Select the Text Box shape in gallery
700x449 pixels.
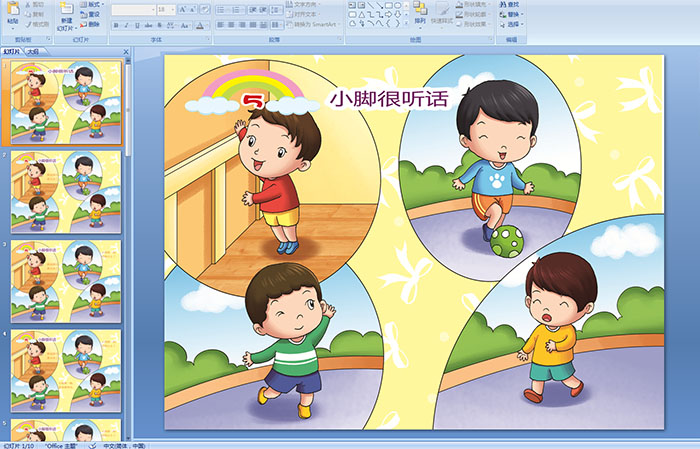point(352,5)
